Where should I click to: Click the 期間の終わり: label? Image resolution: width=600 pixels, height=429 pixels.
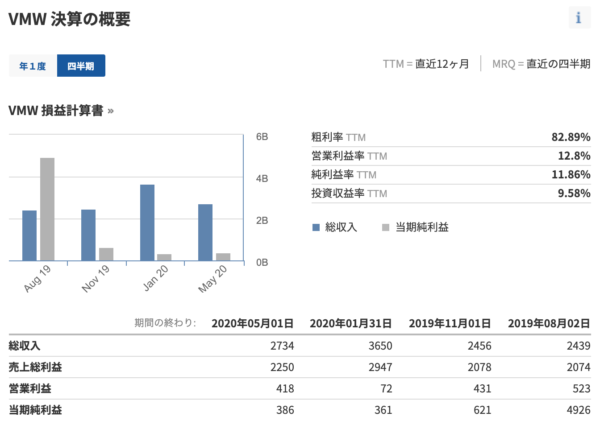tap(165, 323)
